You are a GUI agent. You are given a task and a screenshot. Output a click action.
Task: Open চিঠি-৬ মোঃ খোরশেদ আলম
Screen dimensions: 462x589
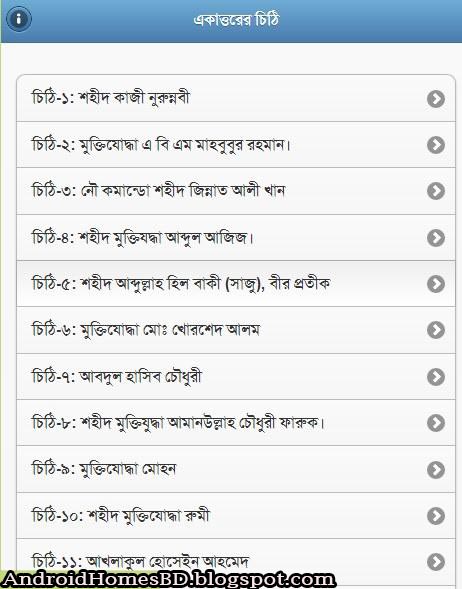click(x=236, y=330)
